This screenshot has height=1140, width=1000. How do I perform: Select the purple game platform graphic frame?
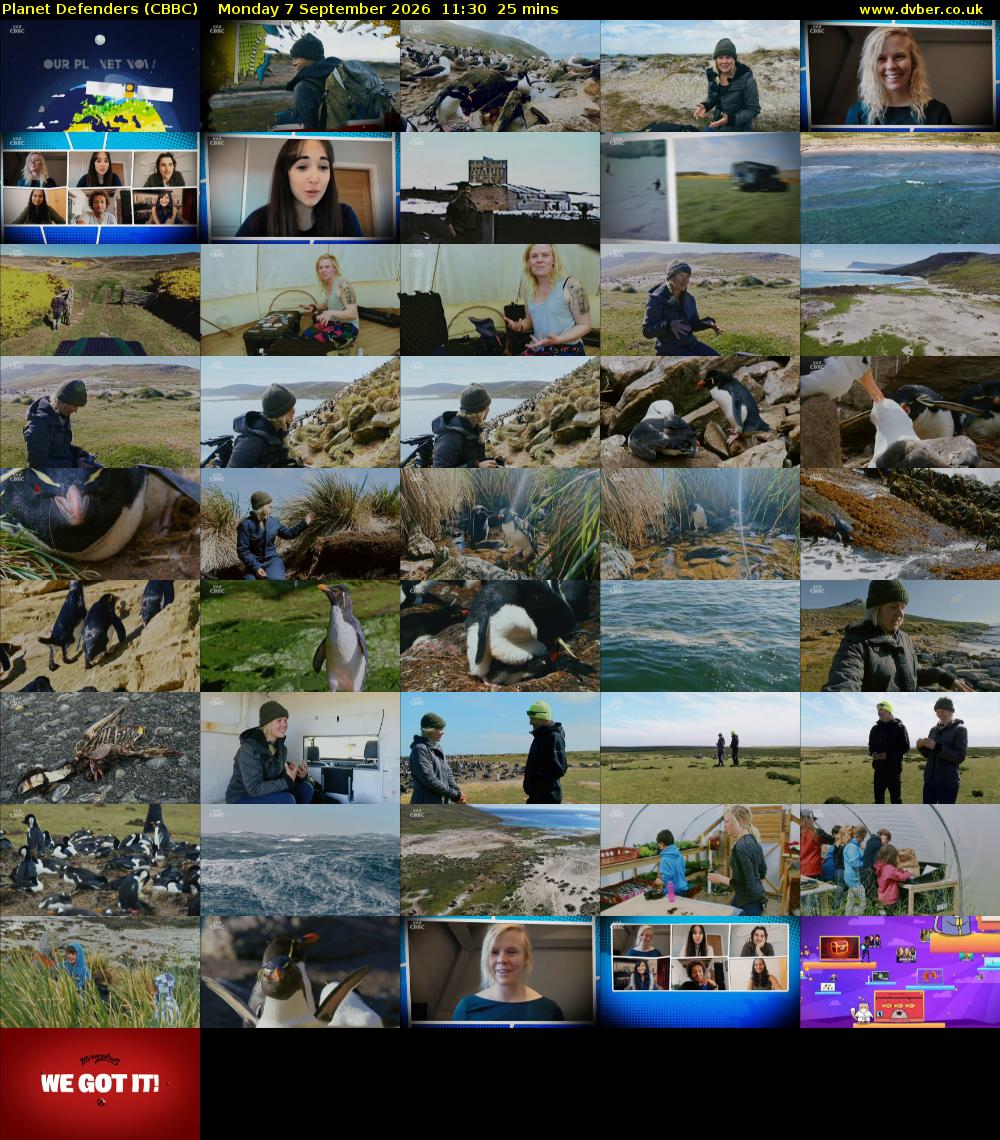pyautogui.click(x=900, y=971)
